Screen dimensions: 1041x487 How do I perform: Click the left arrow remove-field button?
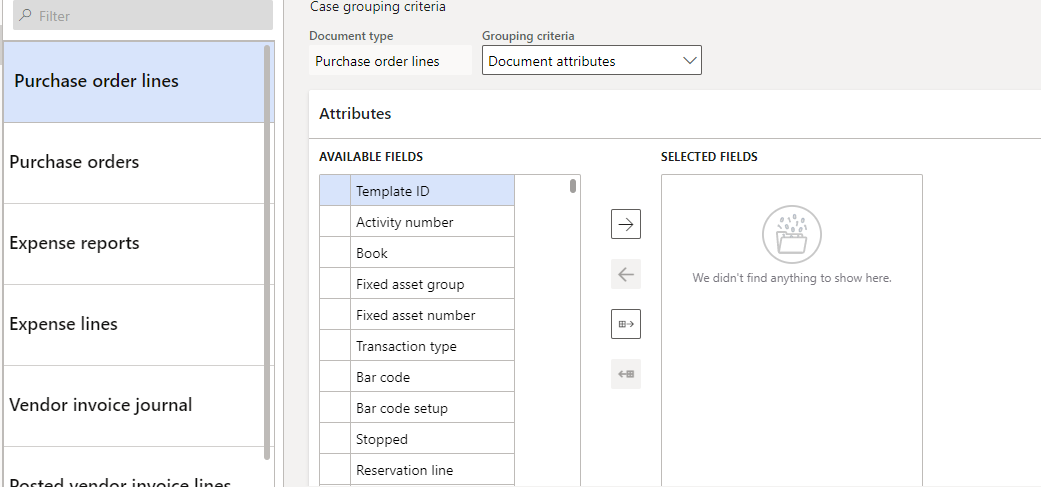click(x=625, y=274)
